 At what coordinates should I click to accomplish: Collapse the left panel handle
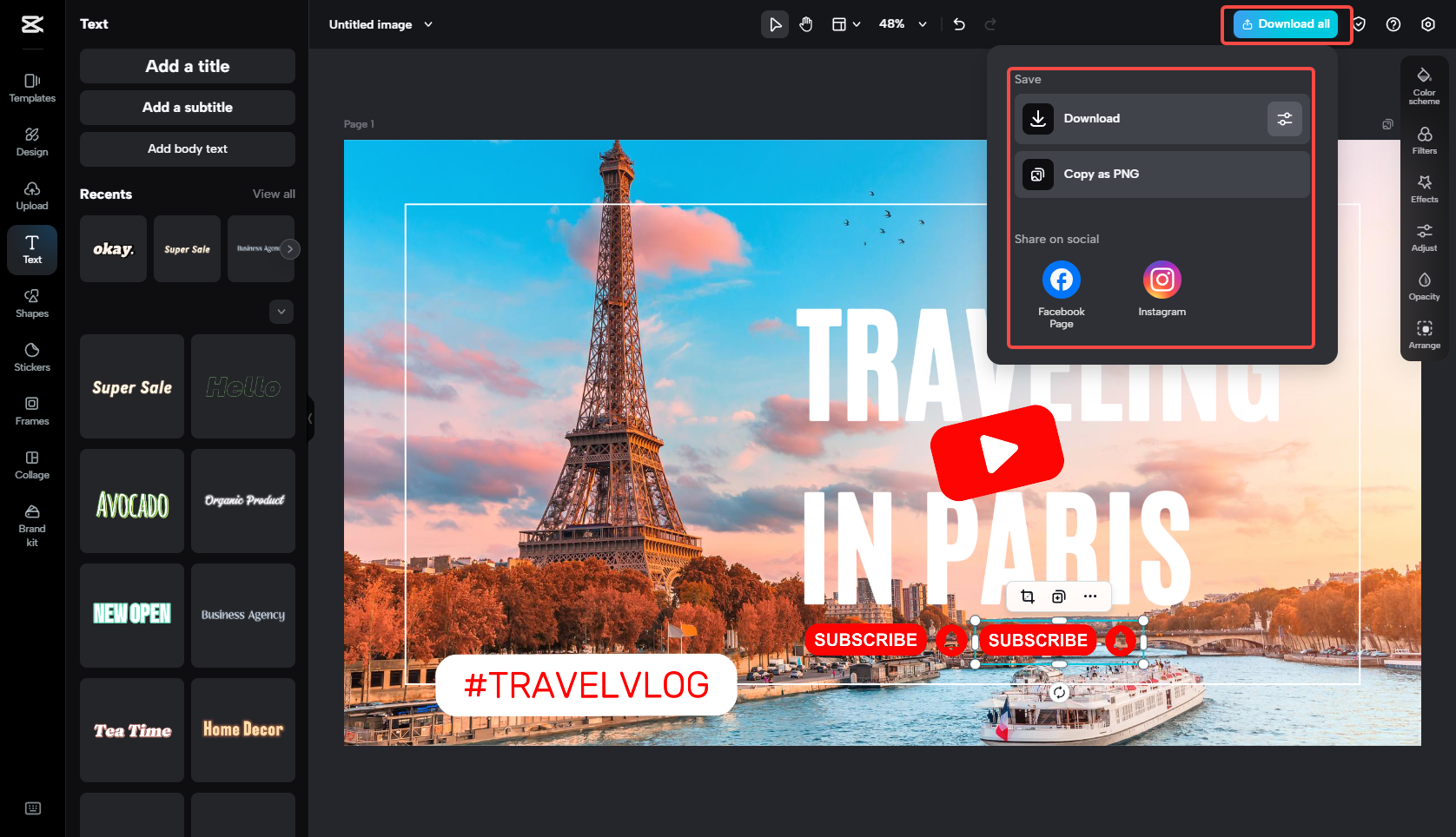(310, 418)
